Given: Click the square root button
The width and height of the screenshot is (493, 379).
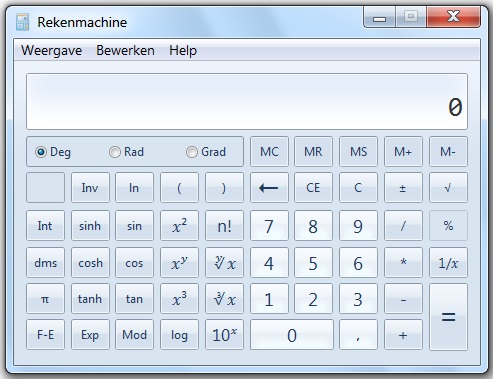Looking at the screenshot, I should 448,188.
